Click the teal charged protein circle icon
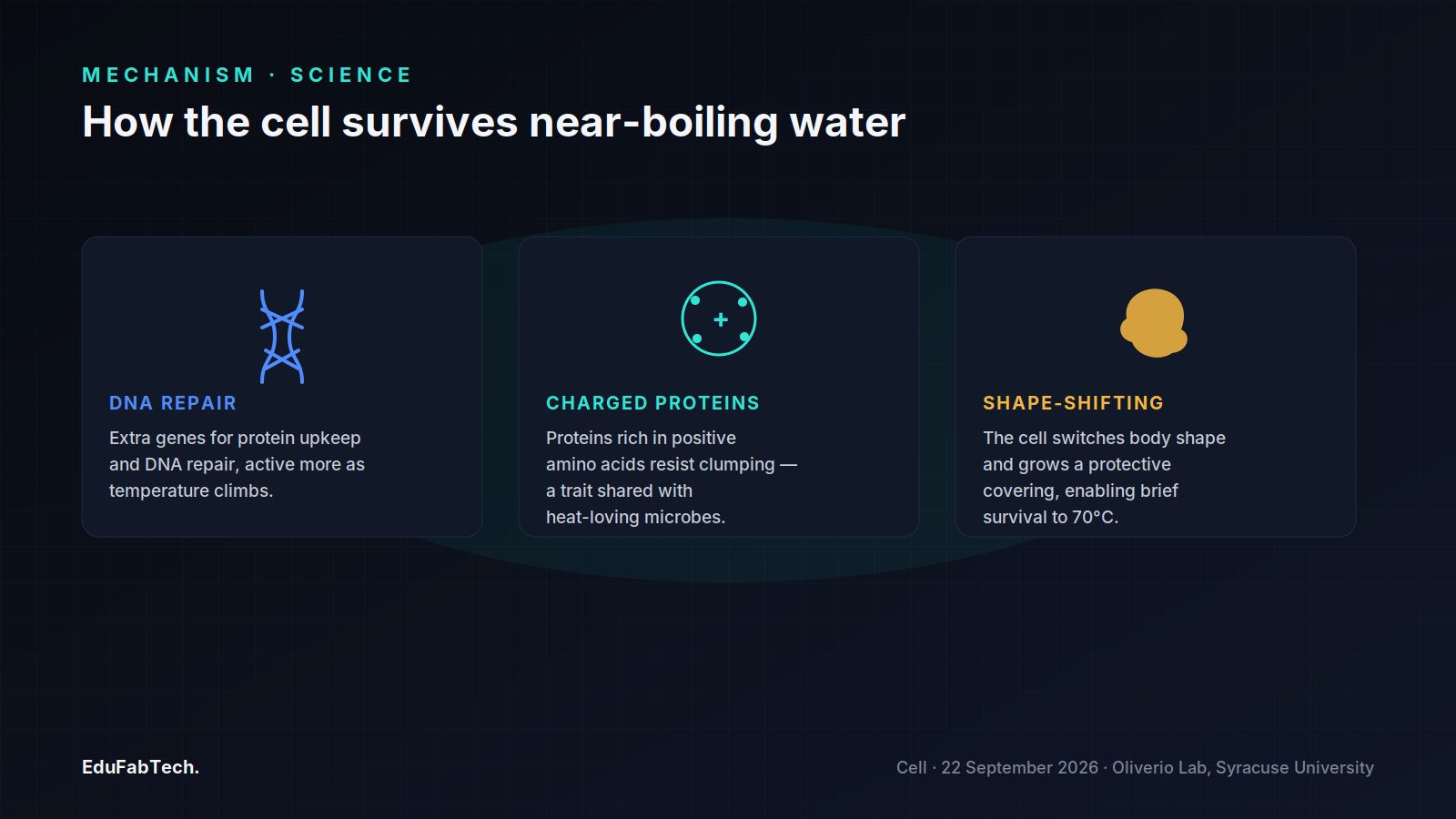The image size is (1456, 819). click(719, 318)
